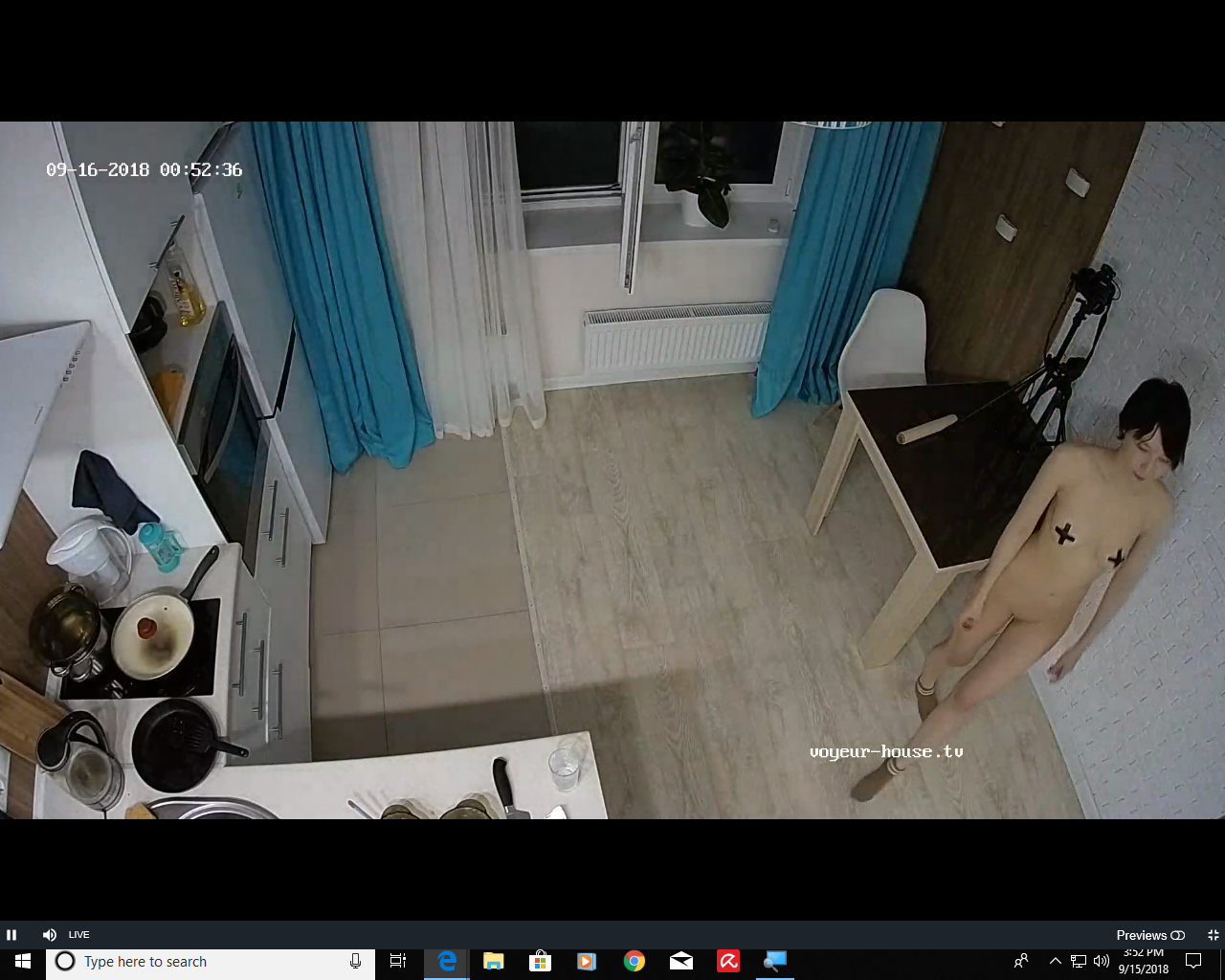
Task: Exit fullscreen using the collapse icon
Action: 1213,935
